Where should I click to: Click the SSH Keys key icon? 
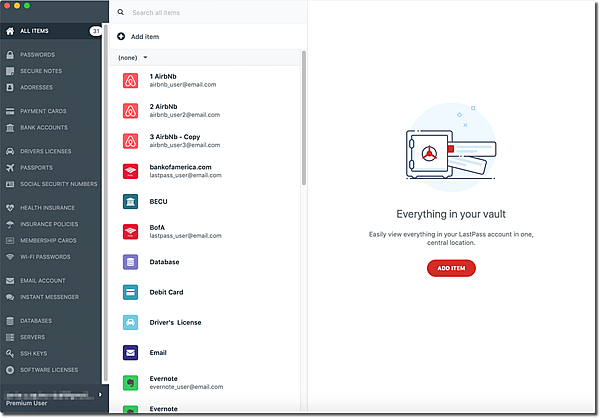[10, 354]
